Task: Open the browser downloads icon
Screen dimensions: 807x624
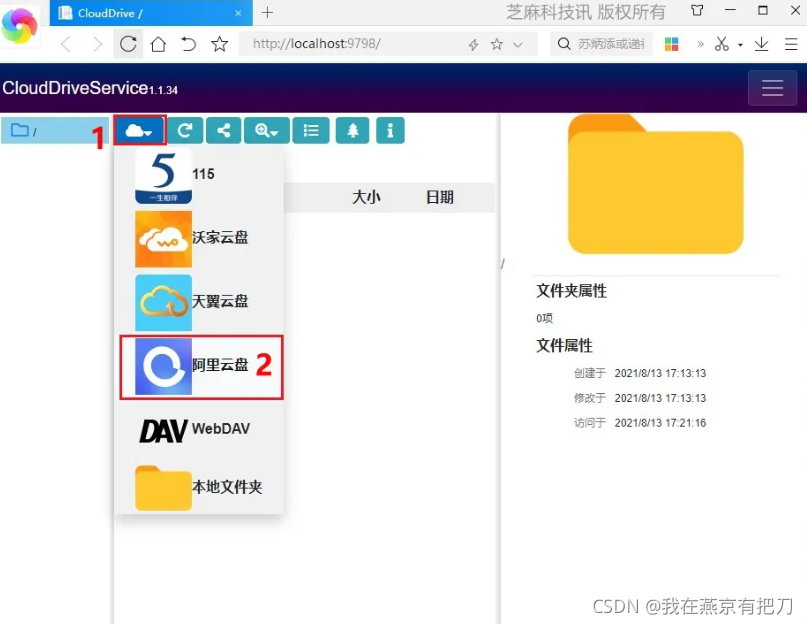Action: tap(761, 44)
